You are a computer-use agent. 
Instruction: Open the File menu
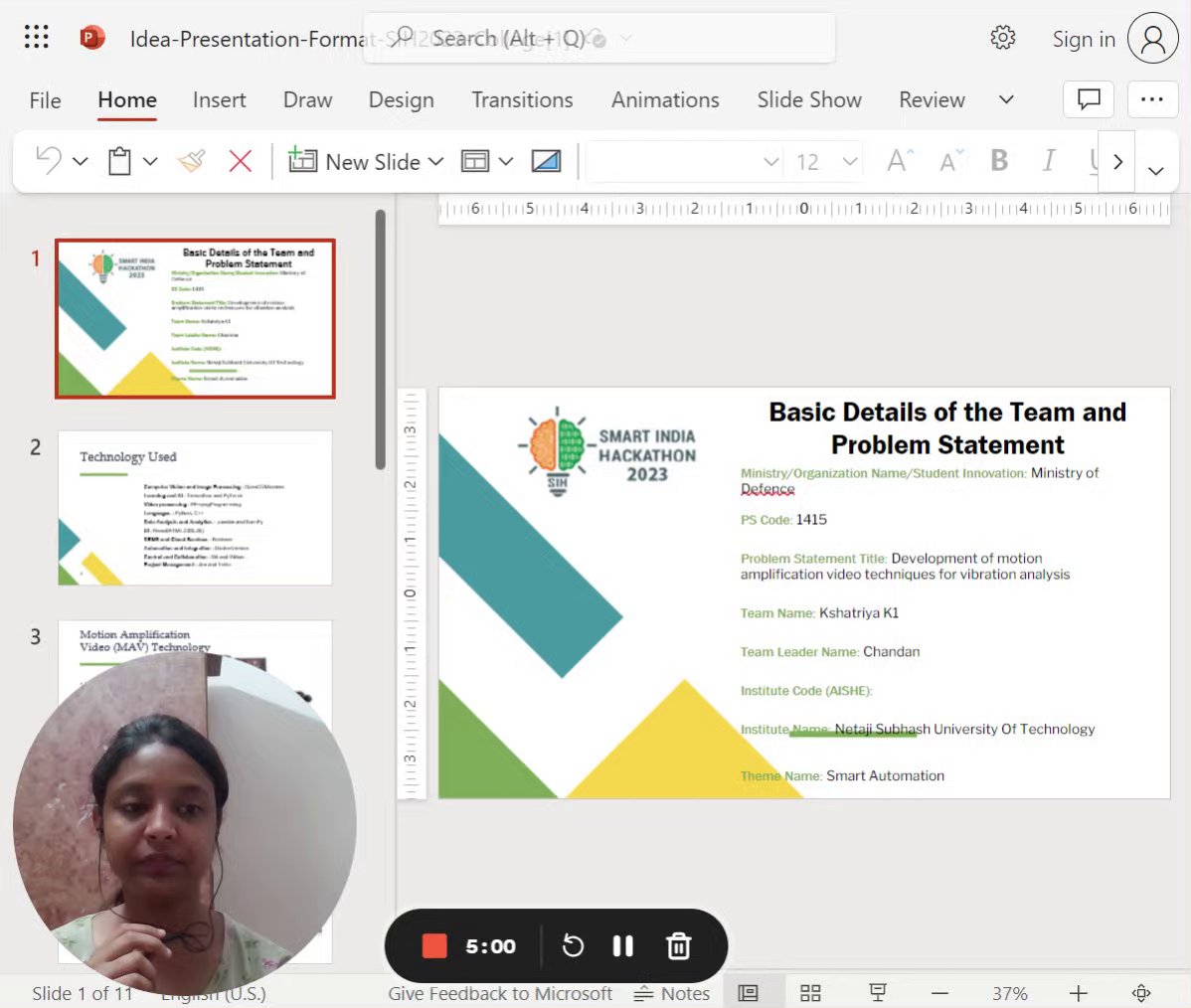[45, 99]
